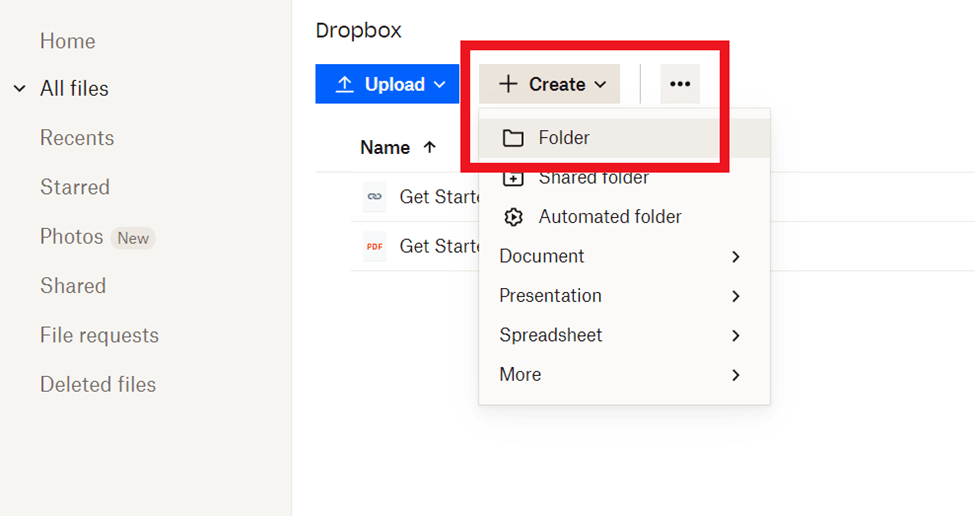The height and width of the screenshot is (516, 975).
Task: Click the Dropbox breadcrumb title
Action: [358, 30]
